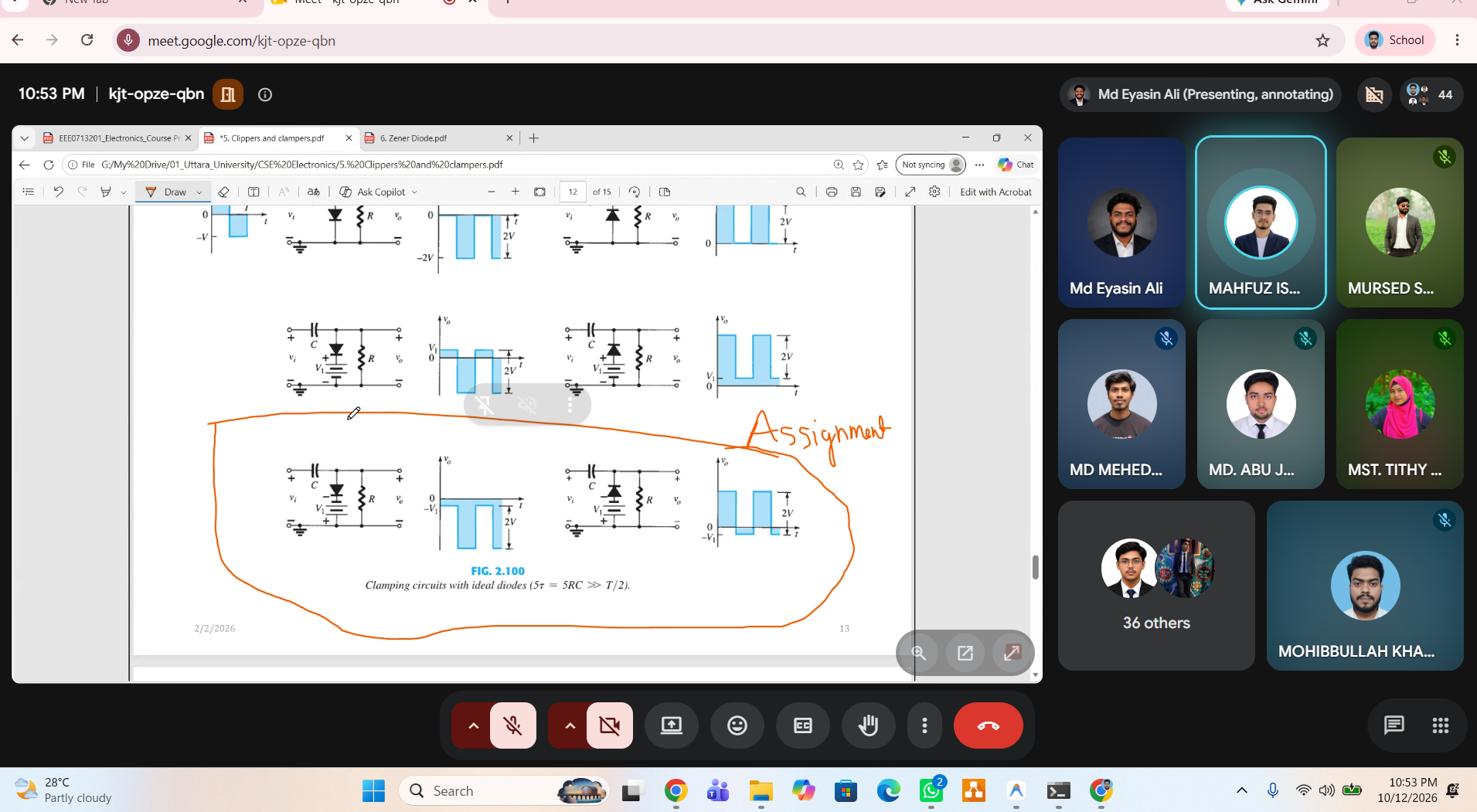Click the PDF vertical scrollbar thumb
1477x812 pixels.
pyautogui.click(x=1036, y=566)
